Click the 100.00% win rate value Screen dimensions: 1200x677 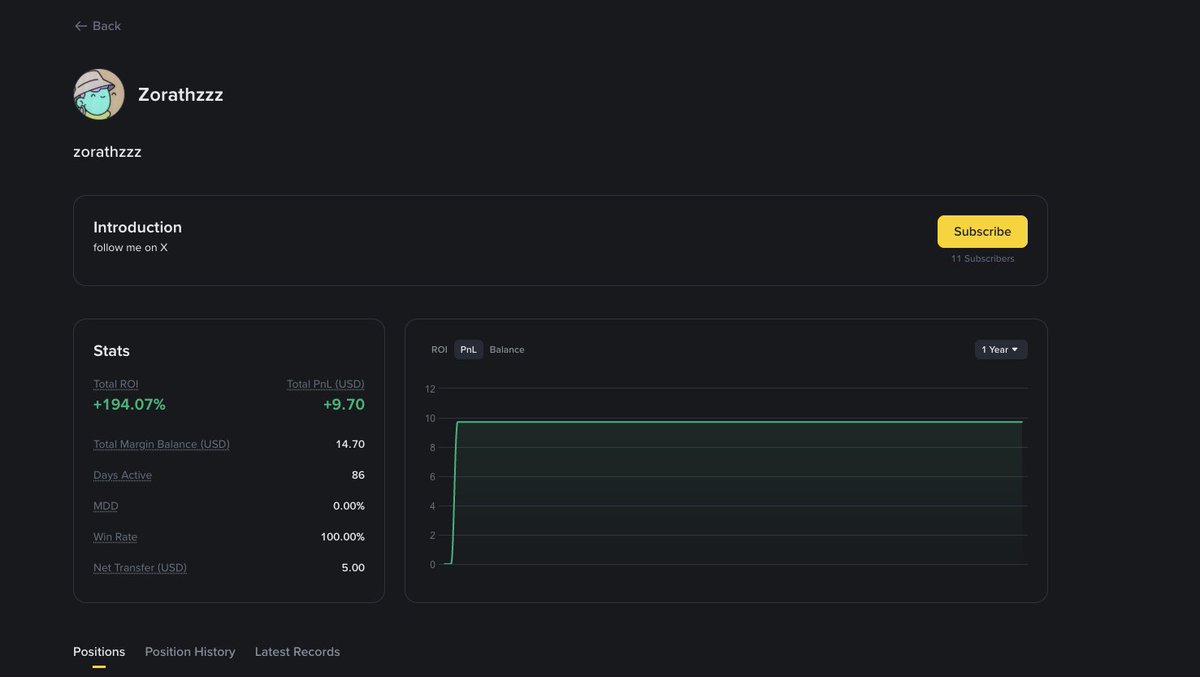[343, 537]
